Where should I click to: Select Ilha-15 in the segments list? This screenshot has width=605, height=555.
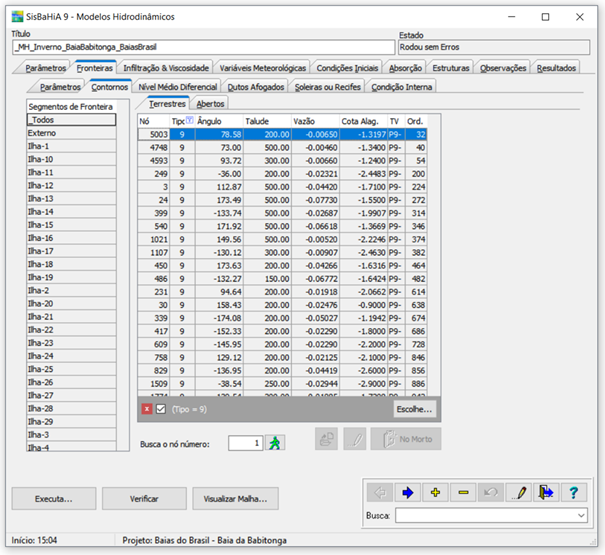(x=71, y=225)
